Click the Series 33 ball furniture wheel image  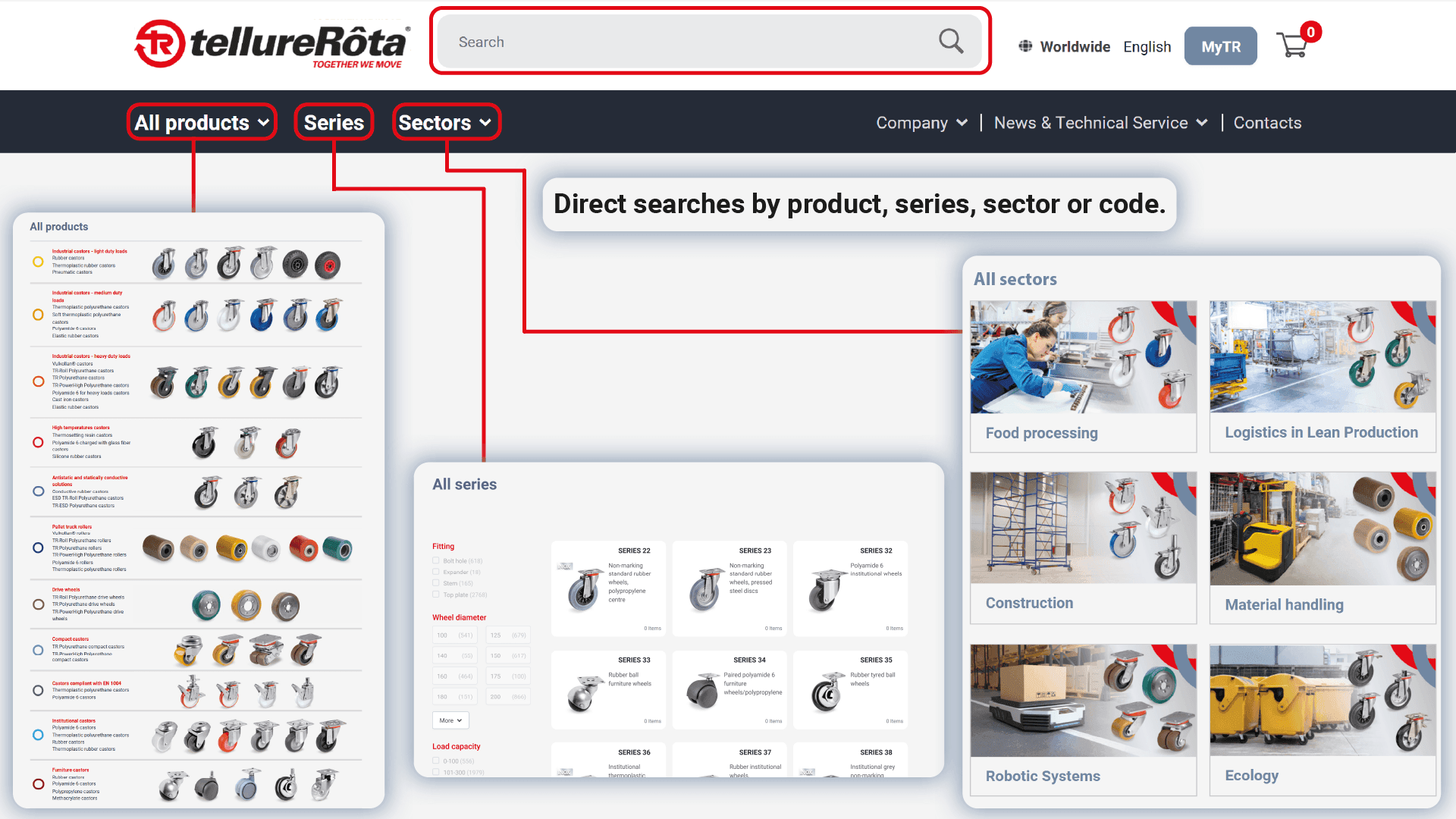(x=582, y=692)
